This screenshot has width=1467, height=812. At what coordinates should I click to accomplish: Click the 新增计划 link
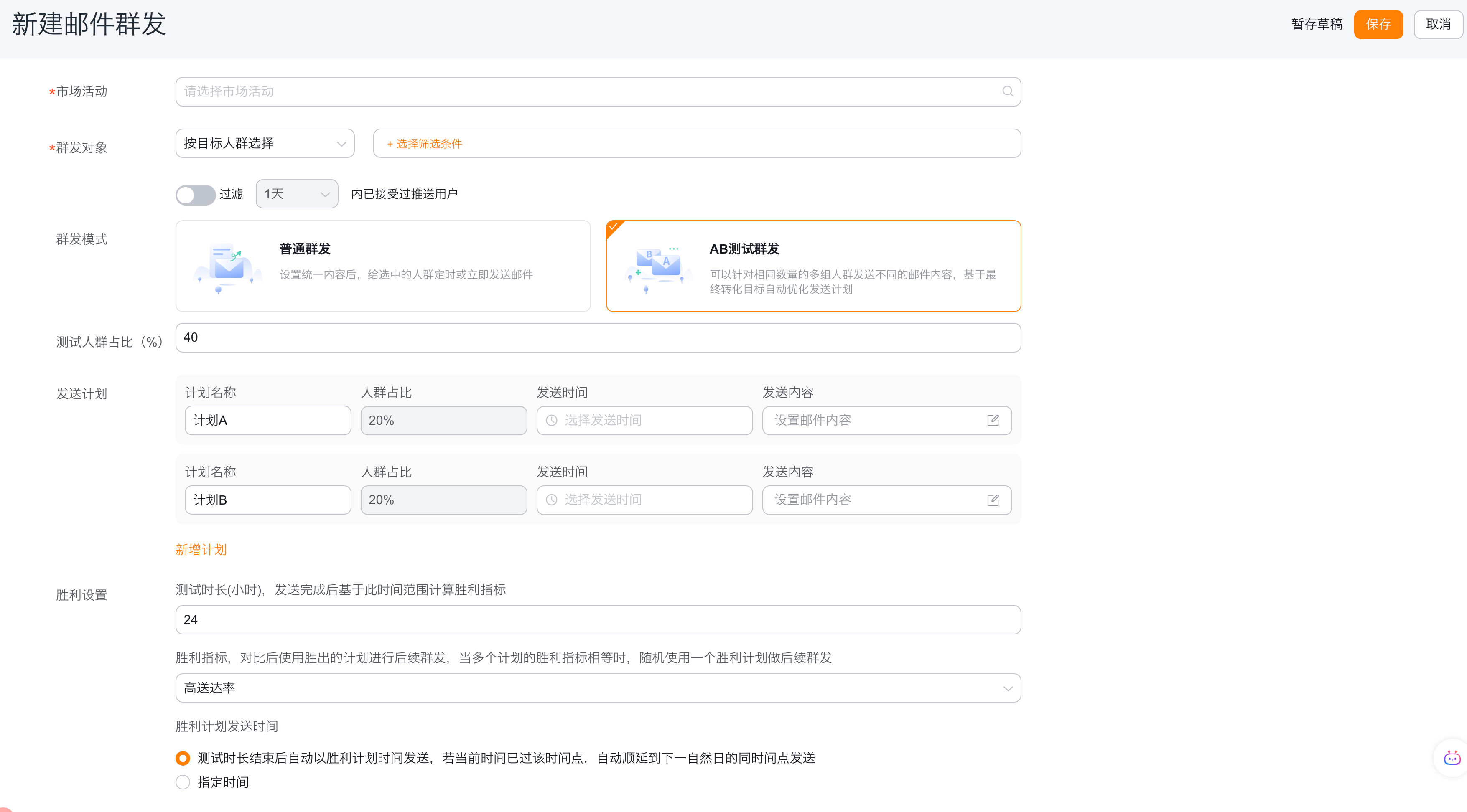point(201,550)
